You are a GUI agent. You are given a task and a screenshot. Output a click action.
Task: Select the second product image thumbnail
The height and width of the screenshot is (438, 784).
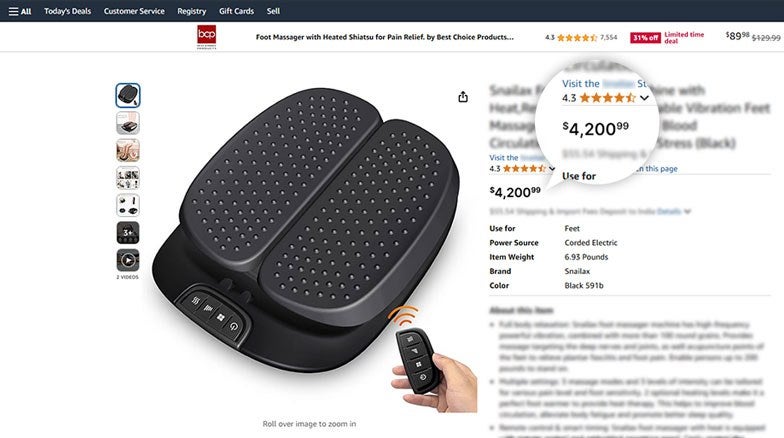click(x=128, y=123)
